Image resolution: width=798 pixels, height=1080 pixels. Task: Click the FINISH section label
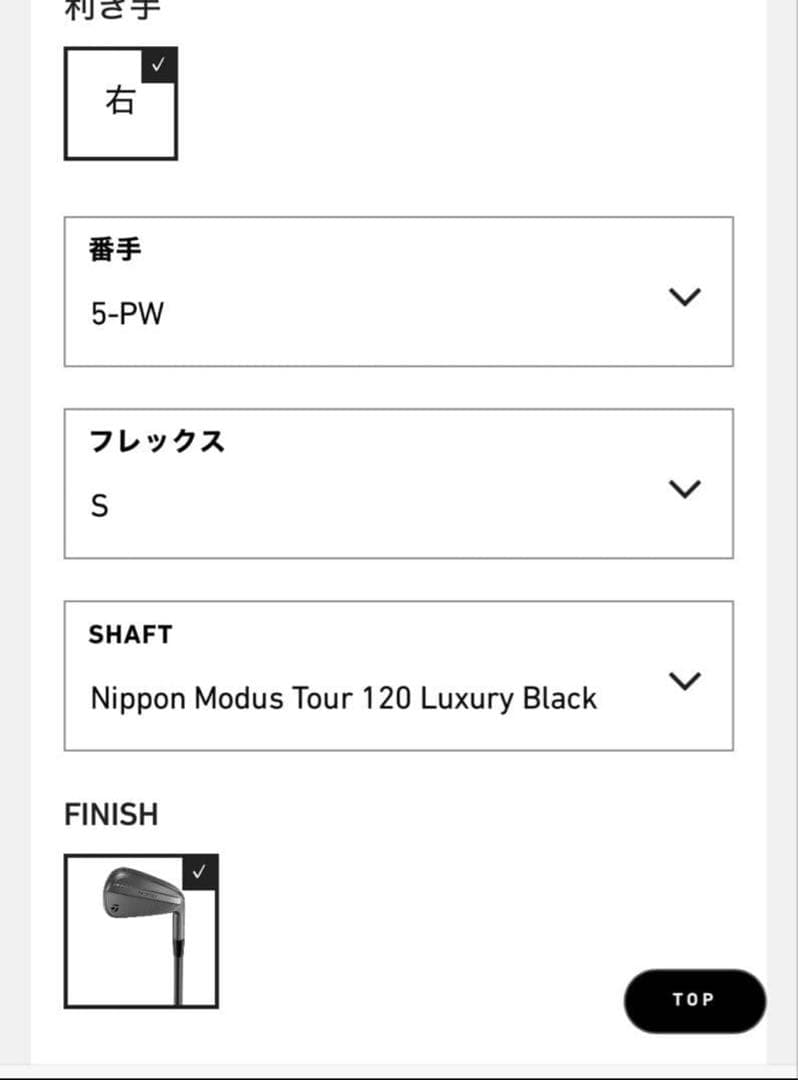pos(110,815)
